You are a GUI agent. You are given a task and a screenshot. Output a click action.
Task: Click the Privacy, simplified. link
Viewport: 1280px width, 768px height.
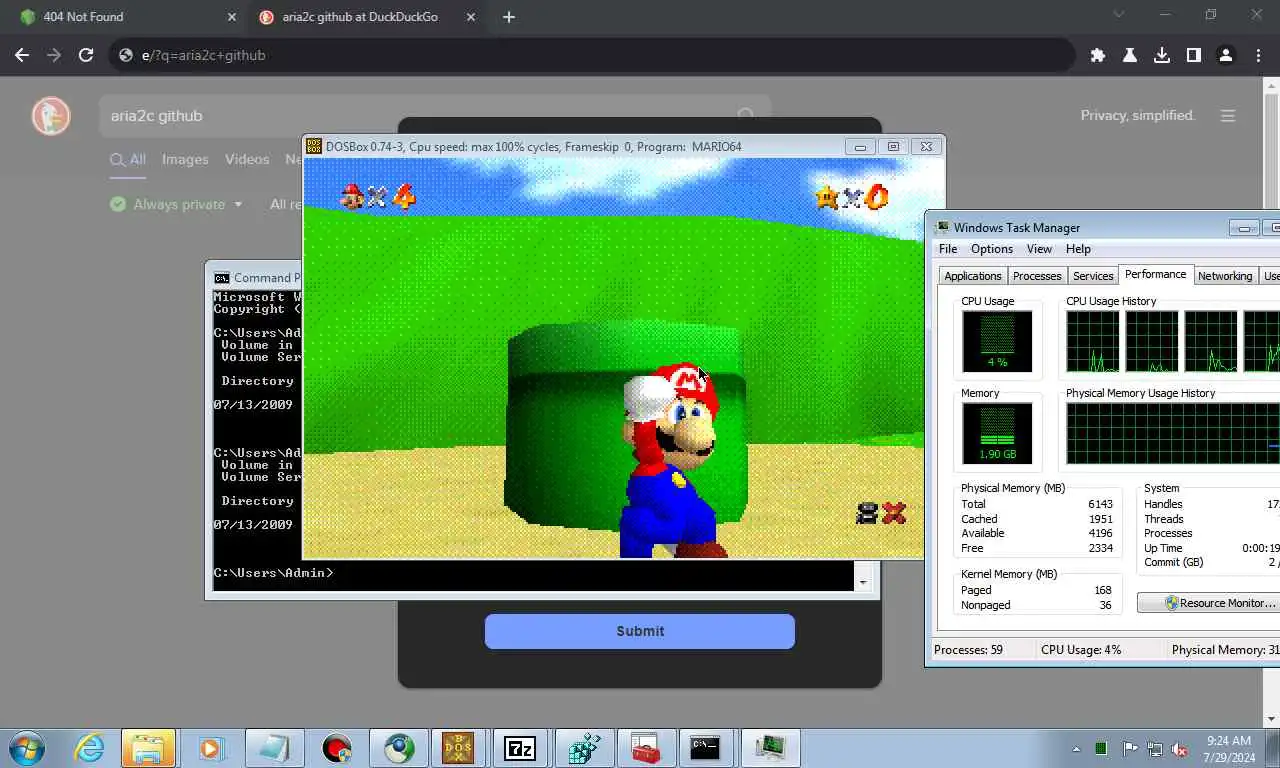coord(1138,116)
